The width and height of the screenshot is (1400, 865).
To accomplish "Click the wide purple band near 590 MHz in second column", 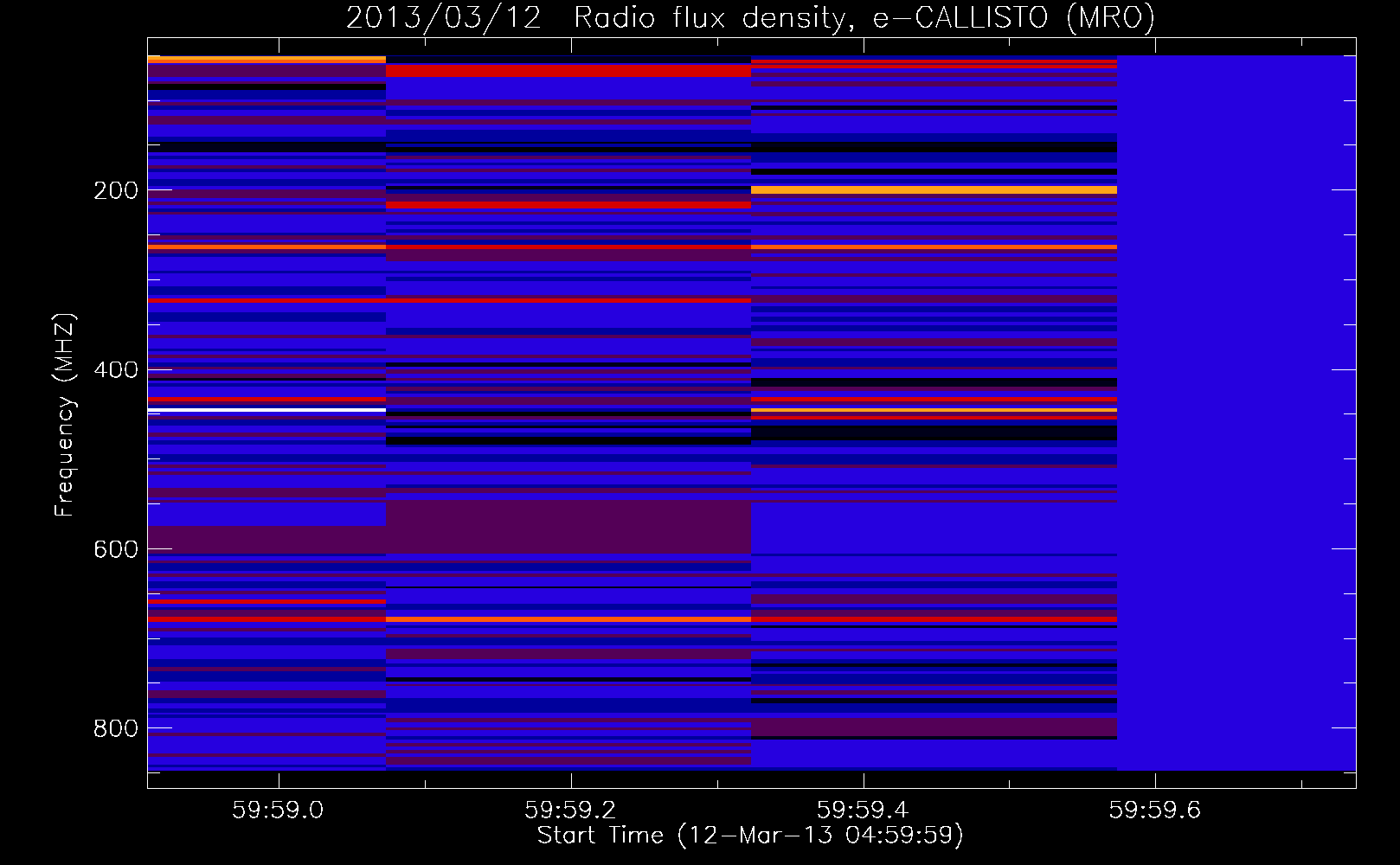I will (x=568, y=527).
